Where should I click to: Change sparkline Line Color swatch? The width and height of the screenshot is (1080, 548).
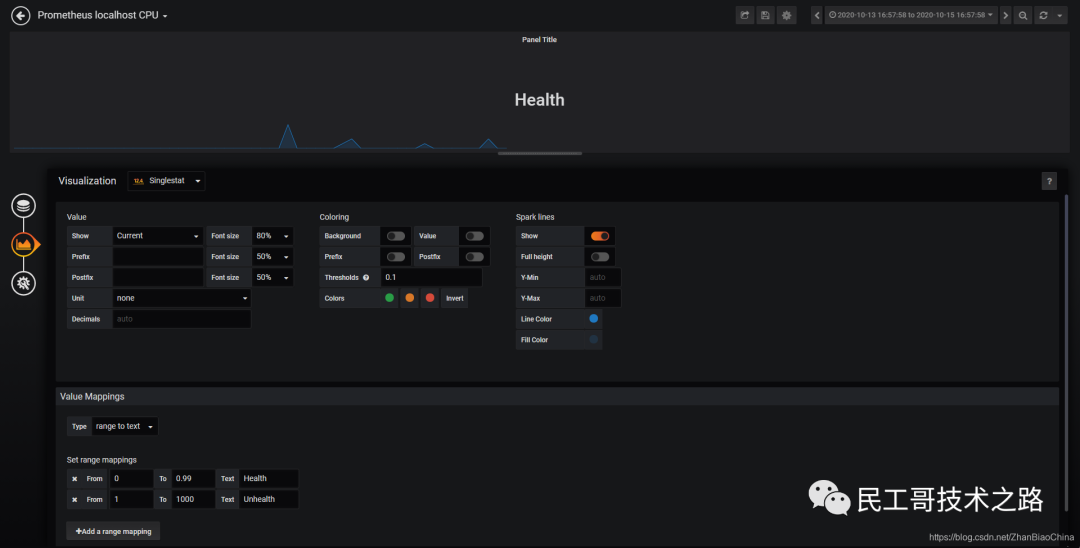pyautogui.click(x=594, y=319)
